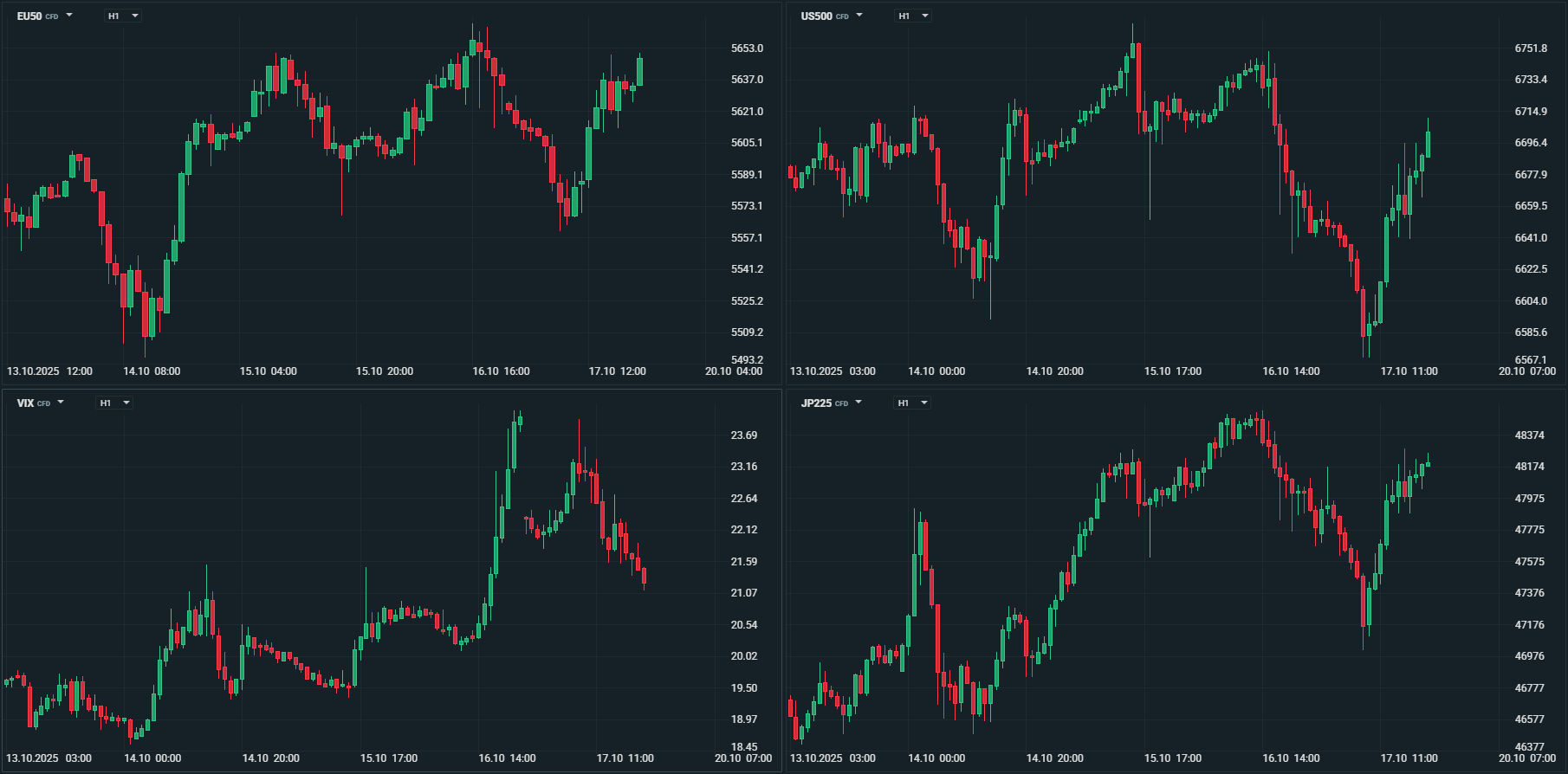Click the 16.10 16:00 time marker on EU50
Screen dimensions: 1568x774
(501, 371)
